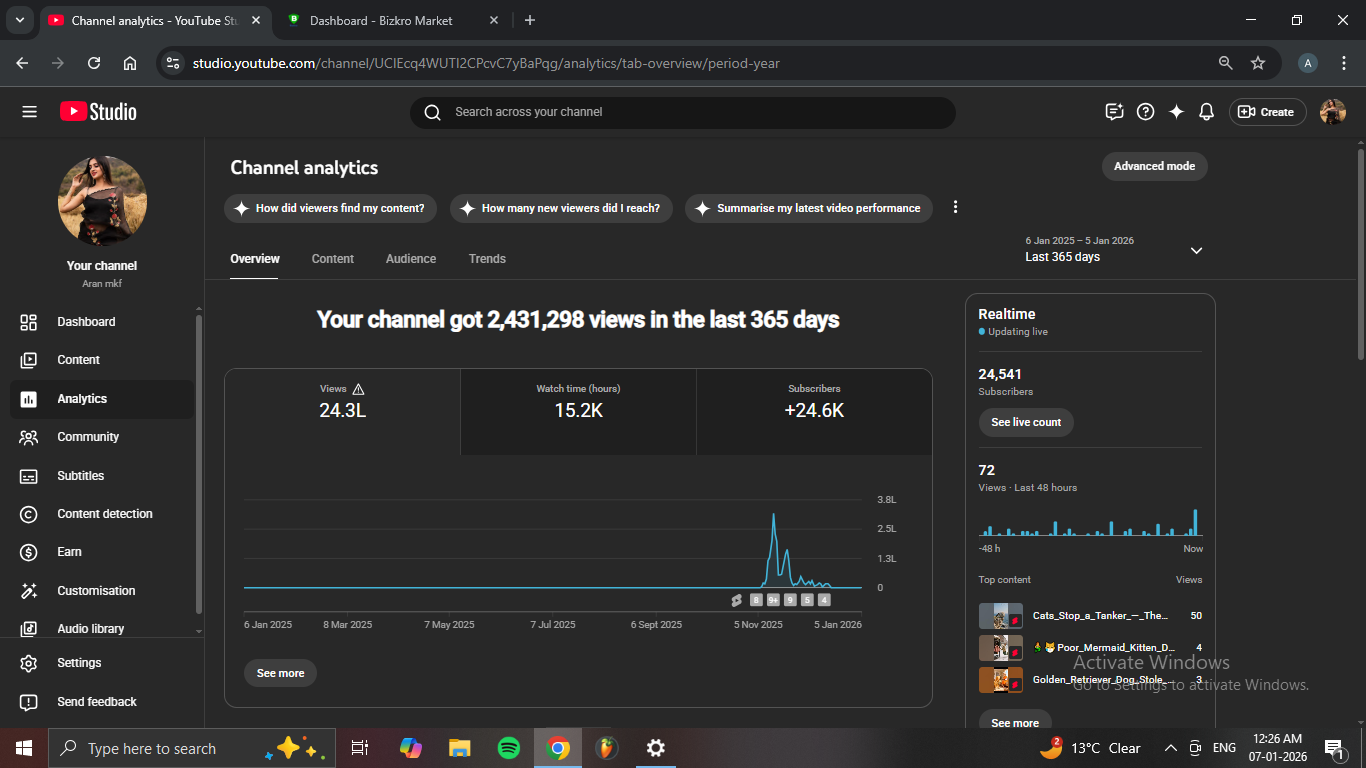1366x768 pixels.
Task: Click the notifications bell icon
Action: point(1207,112)
